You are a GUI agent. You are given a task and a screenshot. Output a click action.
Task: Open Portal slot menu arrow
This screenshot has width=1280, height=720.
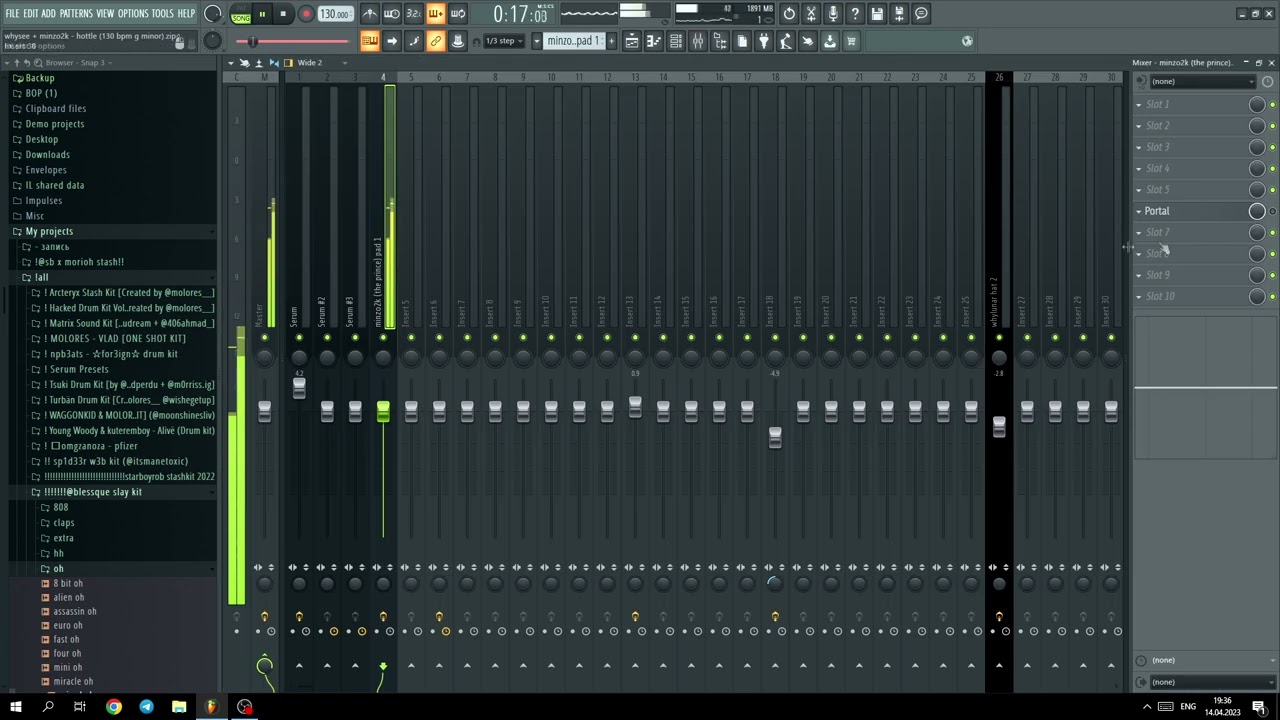[x=1138, y=211]
